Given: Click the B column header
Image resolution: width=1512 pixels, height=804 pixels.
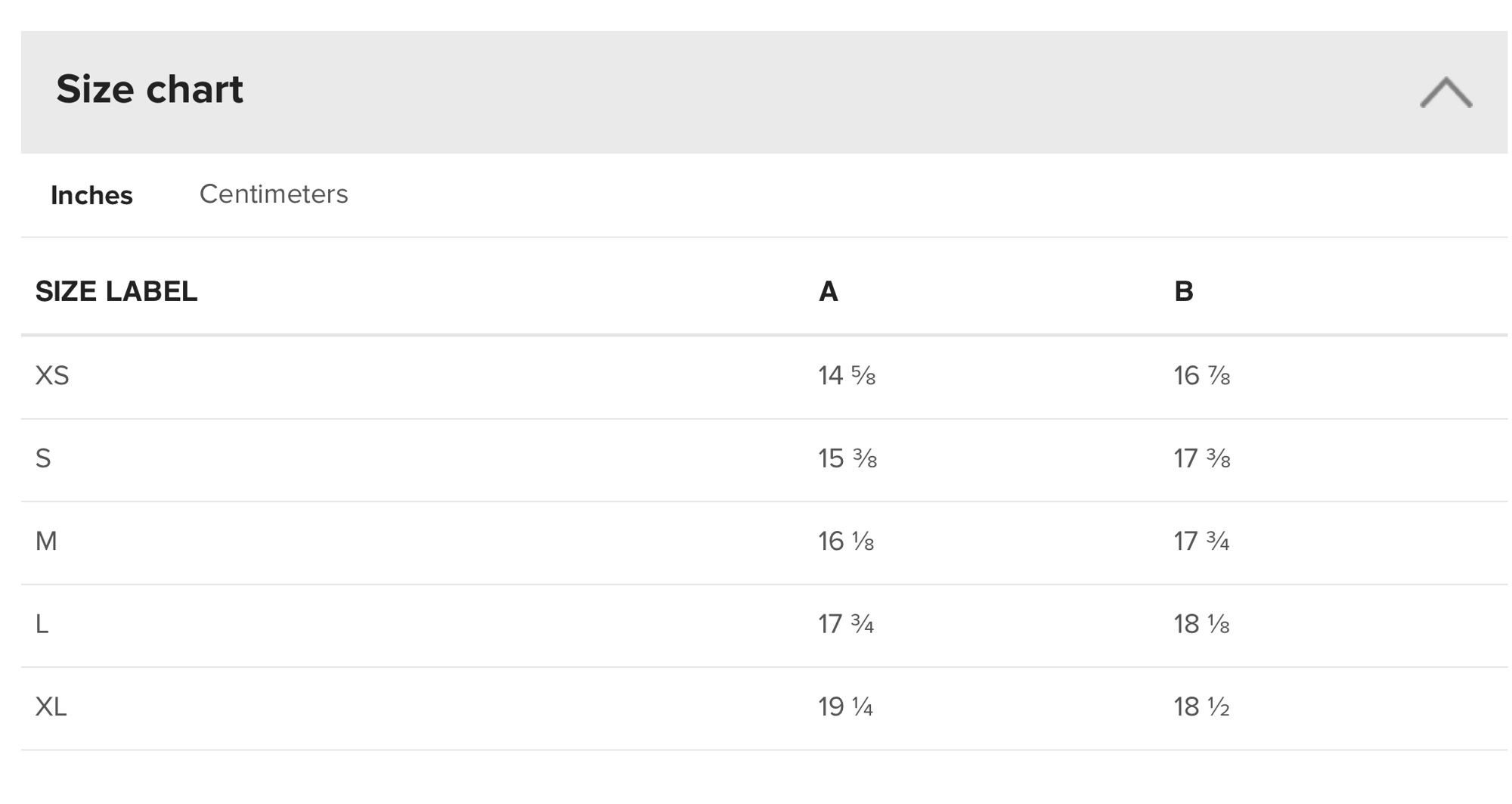Looking at the screenshot, I should pyautogui.click(x=1184, y=292).
